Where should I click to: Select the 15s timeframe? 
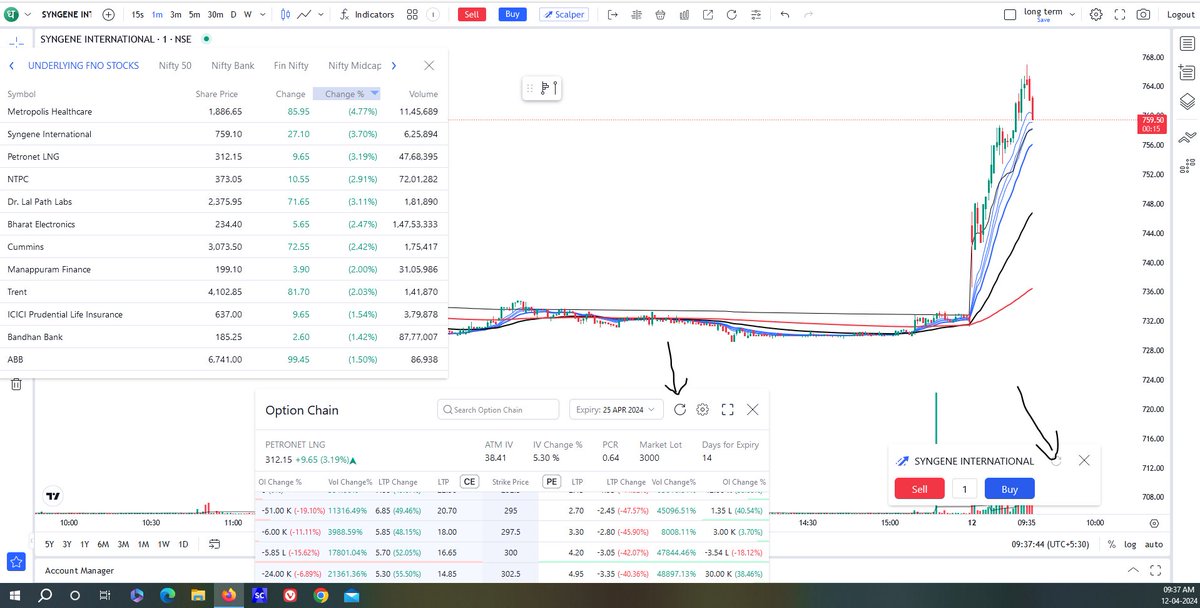[138, 15]
